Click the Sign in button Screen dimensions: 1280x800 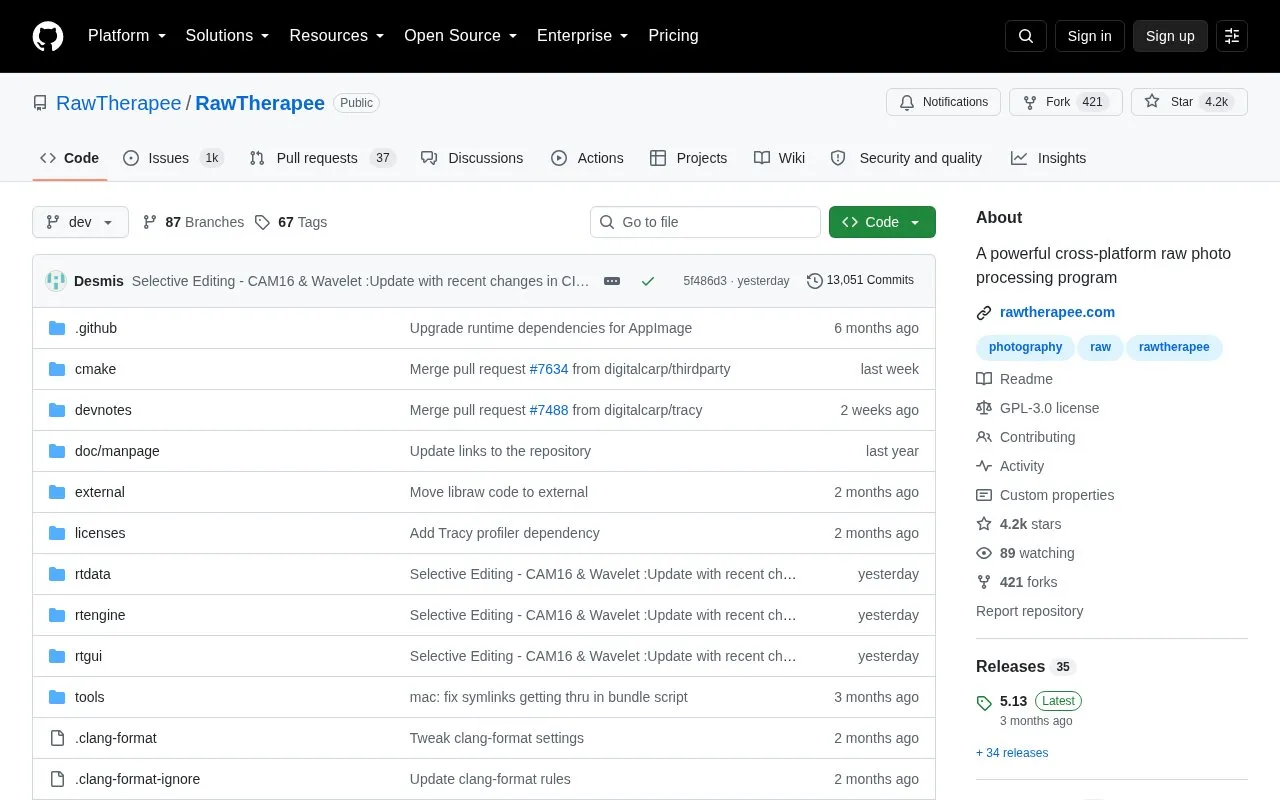pos(1089,36)
